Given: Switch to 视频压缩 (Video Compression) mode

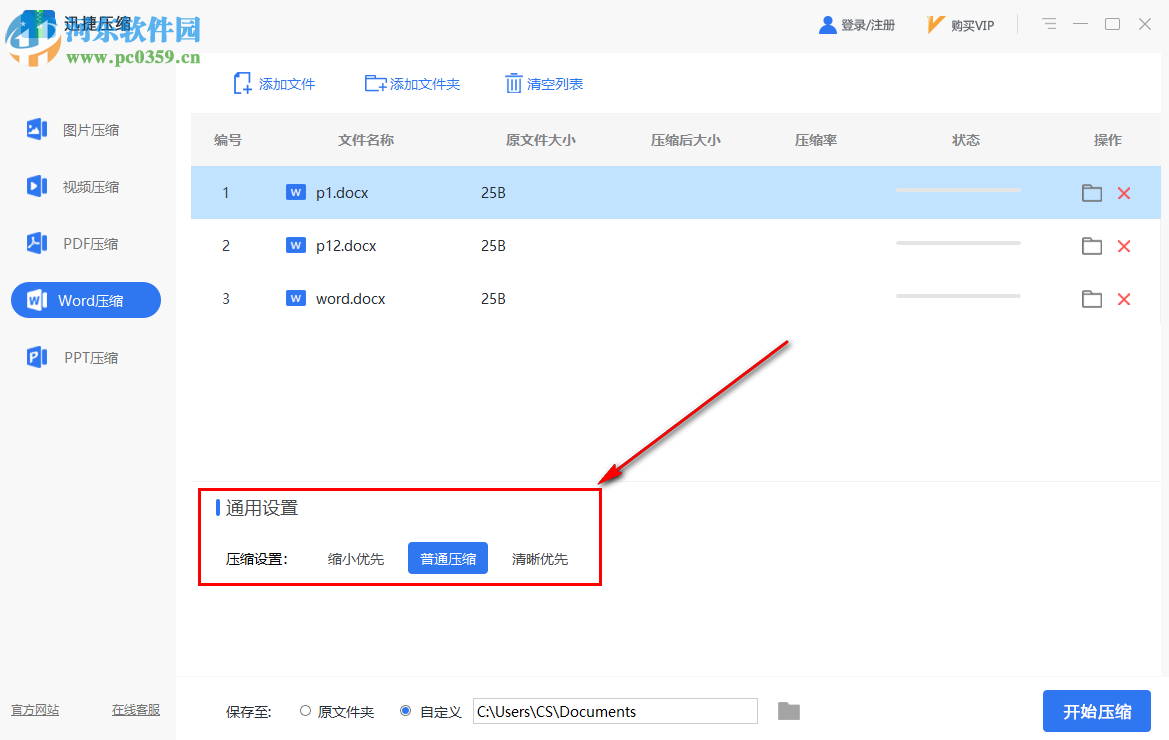Looking at the screenshot, I should [85, 186].
